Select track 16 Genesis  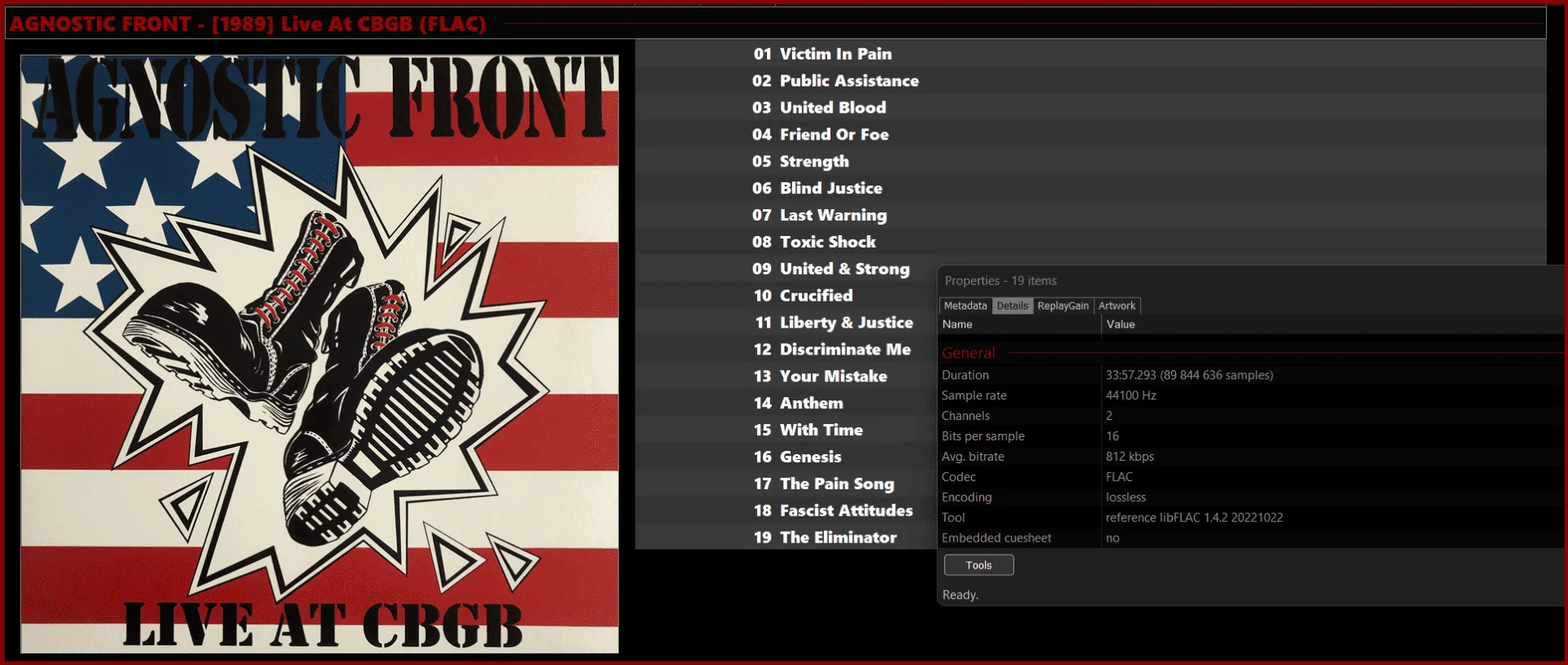pyautogui.click(x=797, y=457)
